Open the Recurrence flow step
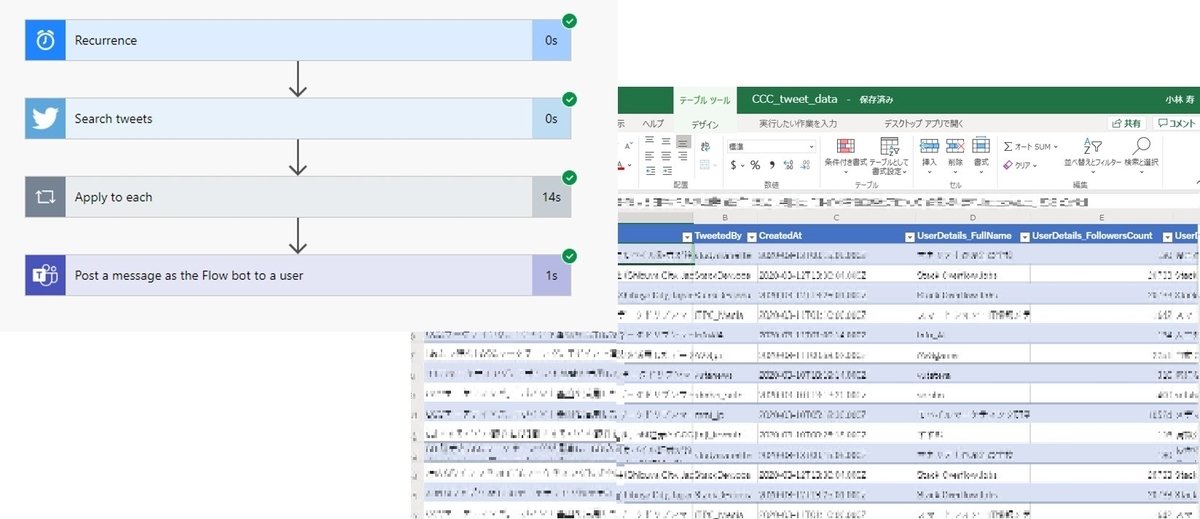This screenshot has height=519, width=1200. tap(298, 40)
